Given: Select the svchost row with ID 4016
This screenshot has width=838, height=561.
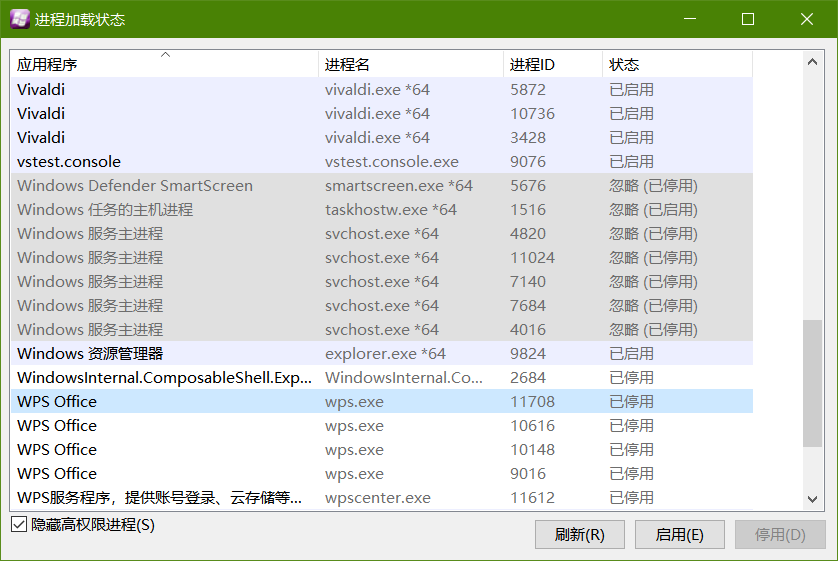Looking at the screenshot, I should 382,330.
